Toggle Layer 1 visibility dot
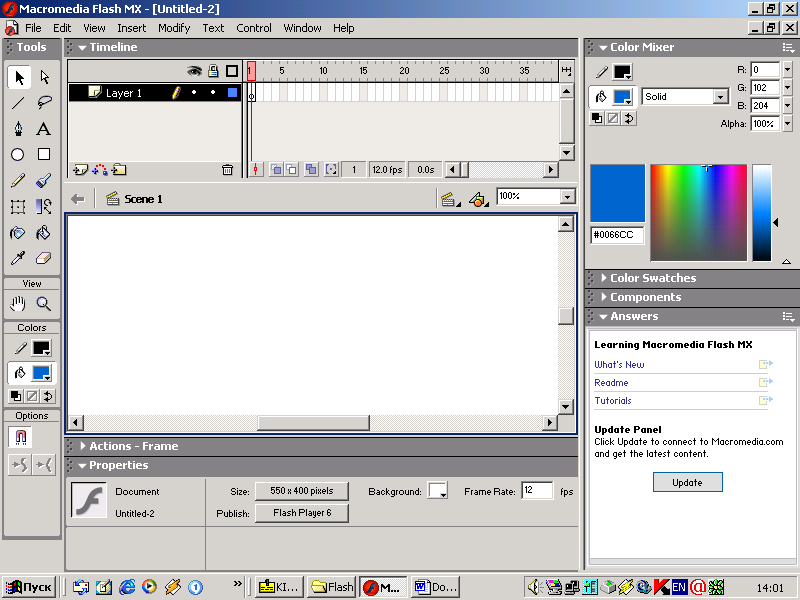Image resolution: width=800 pixels, height=600 pixels. tap(194, 92)
